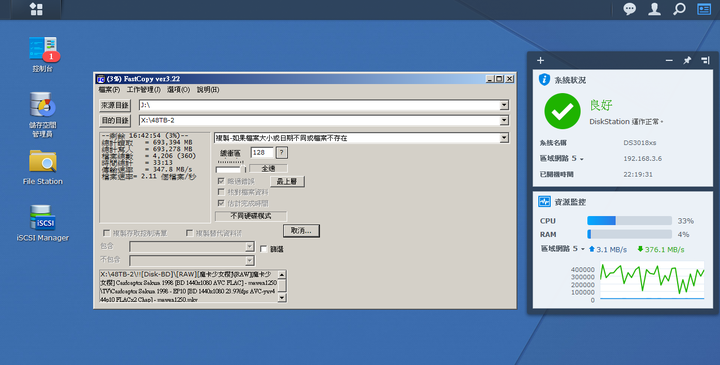Click the uptime value 22:19:31
Image resolution: width=720 pixels, height=365 pixels.
(x=638, y=174)
